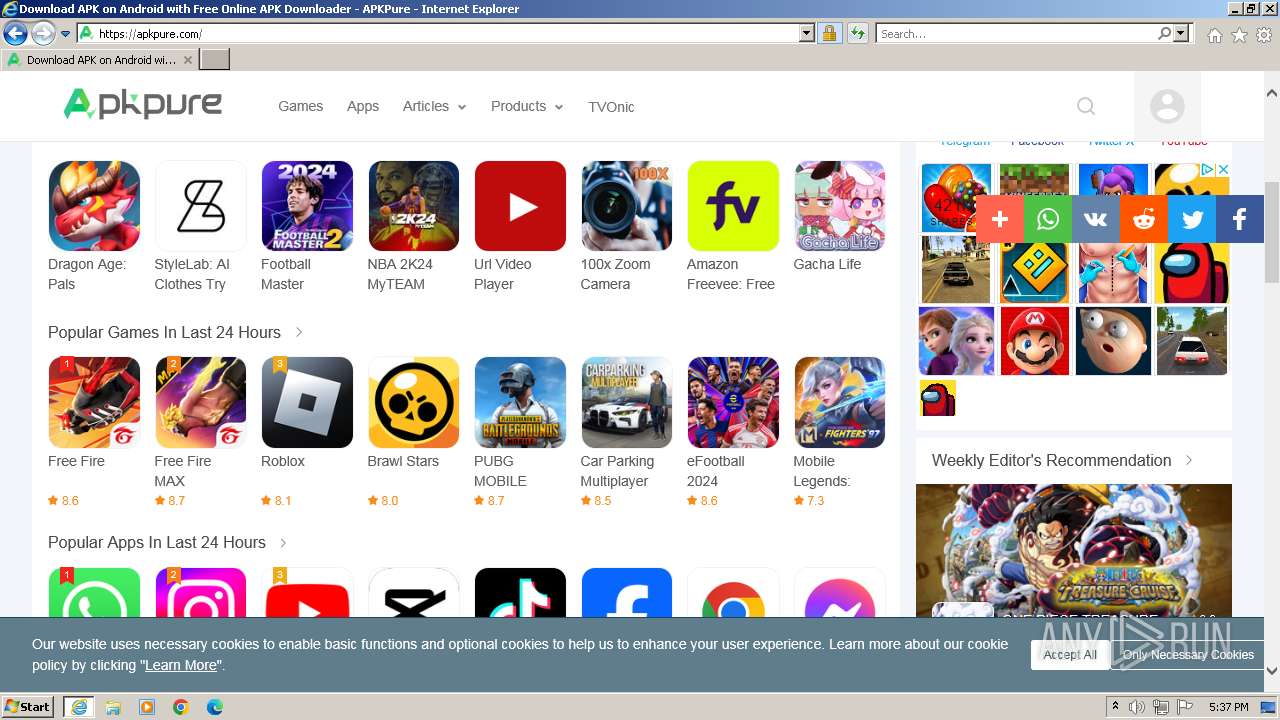Open the Learn More cookie policy link
This screenshot has width=1280, height=720.
click(x=181, y=665)
